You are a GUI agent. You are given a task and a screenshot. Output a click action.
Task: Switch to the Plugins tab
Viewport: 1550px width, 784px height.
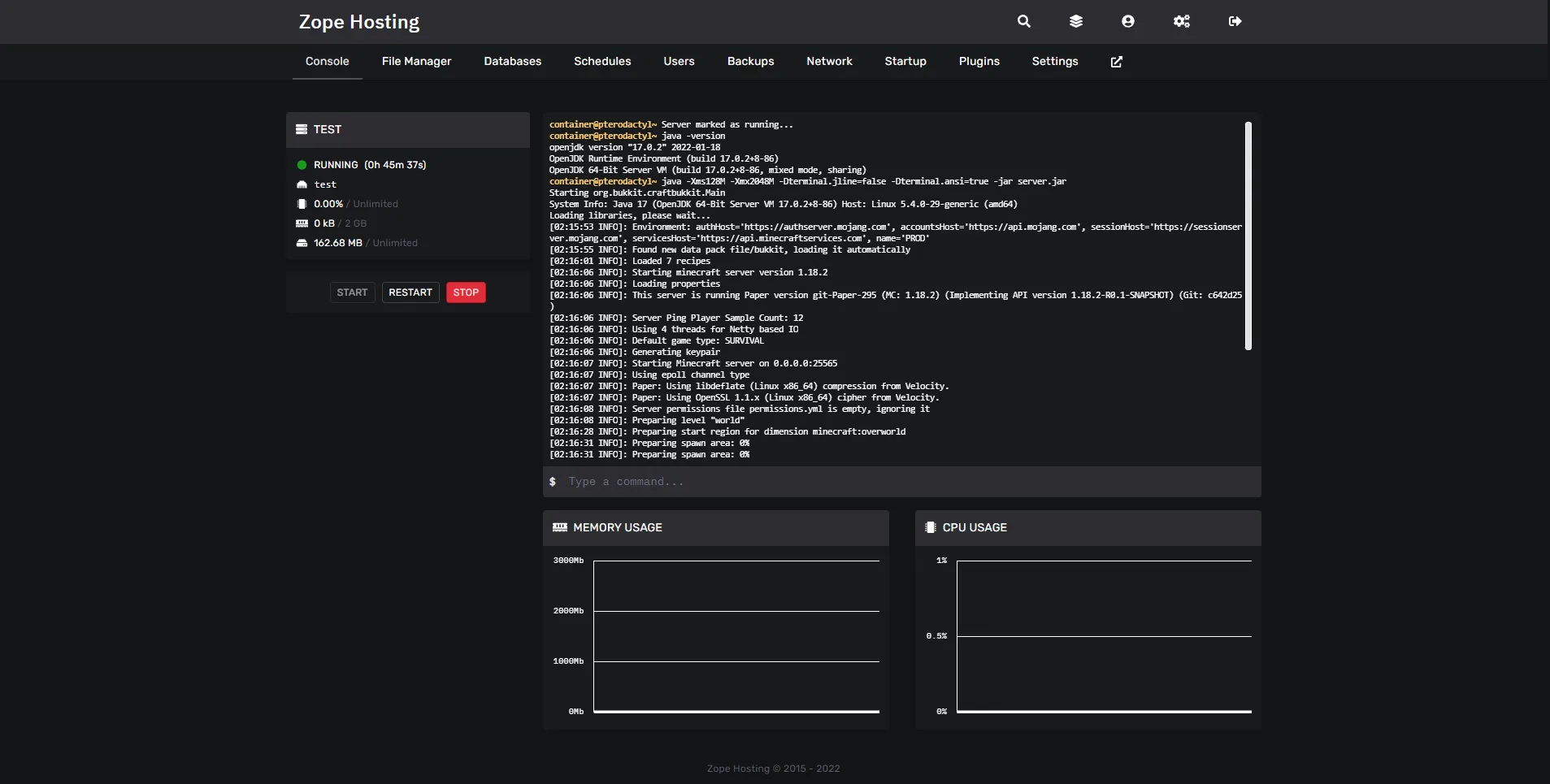coord(979,62)
